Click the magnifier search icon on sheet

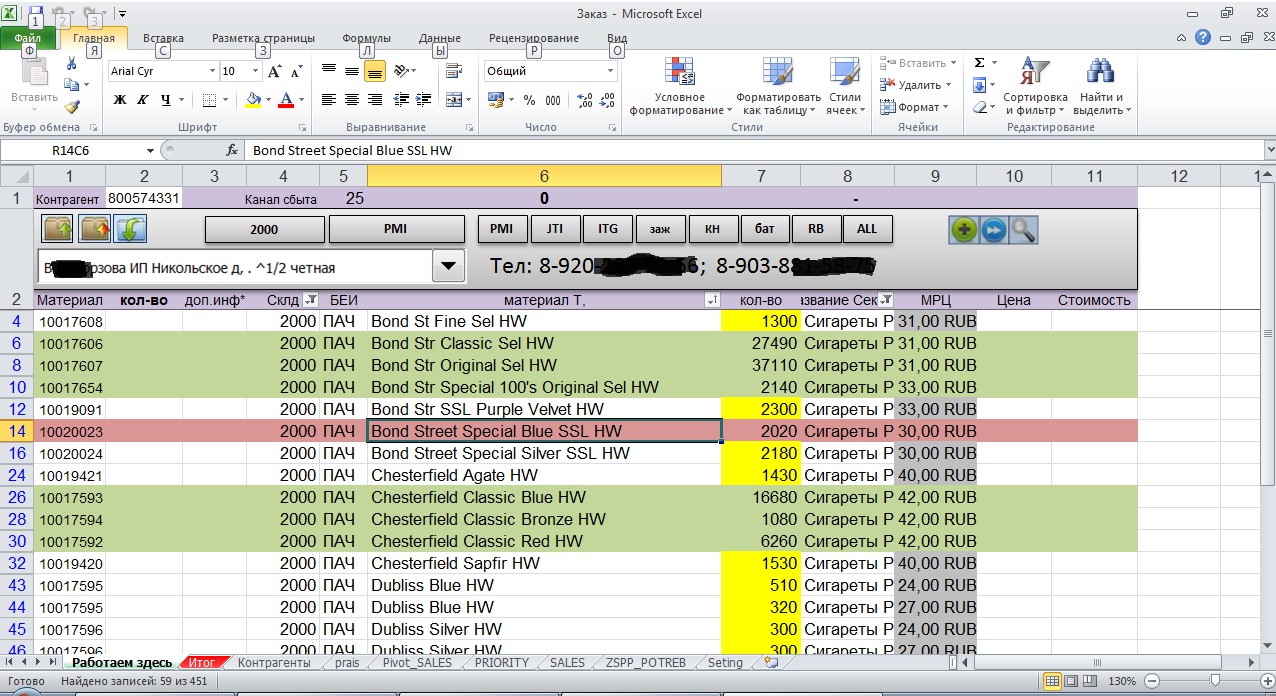(1023, 229)
